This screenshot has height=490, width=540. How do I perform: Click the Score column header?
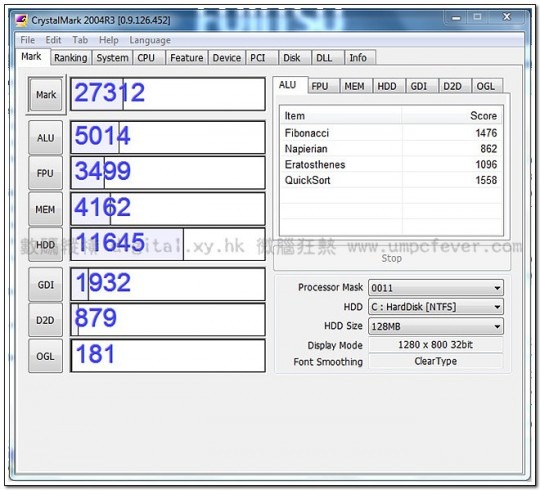point(452,116)
